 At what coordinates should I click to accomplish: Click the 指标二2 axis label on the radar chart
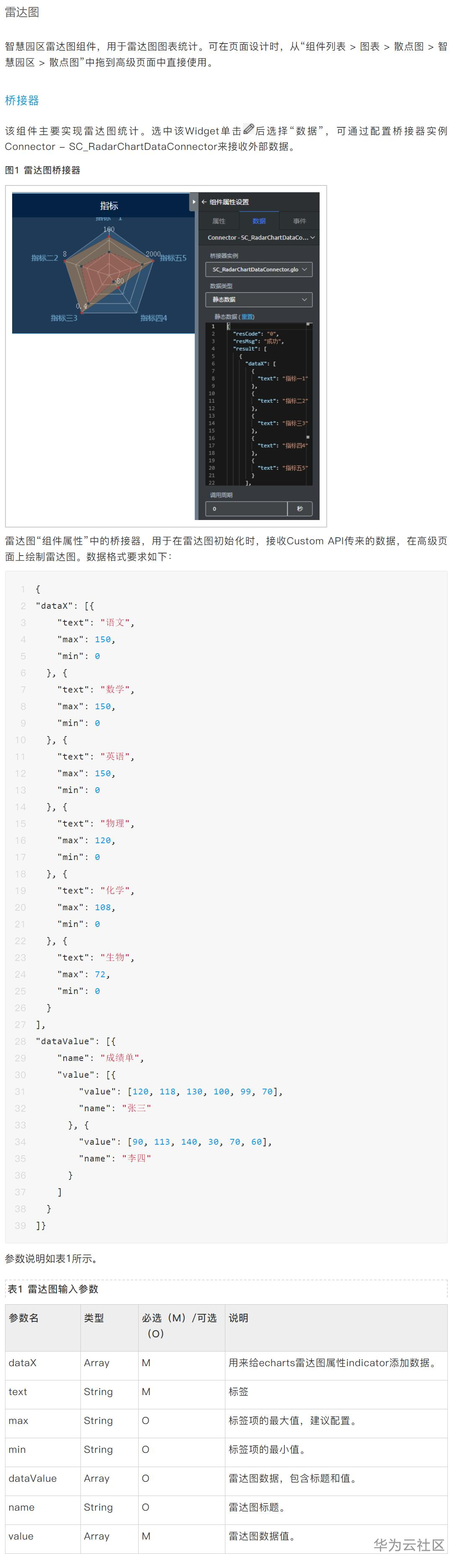coord(44,258)
